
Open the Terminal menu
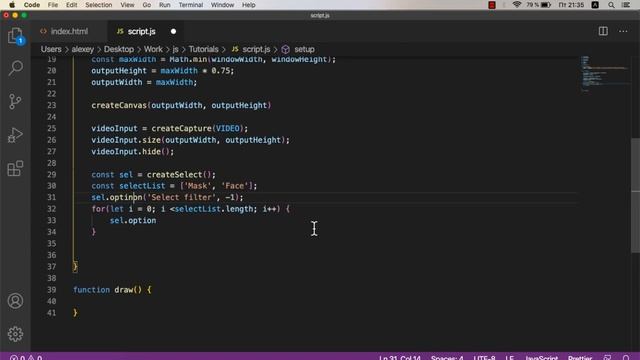(x=191, y=5)
